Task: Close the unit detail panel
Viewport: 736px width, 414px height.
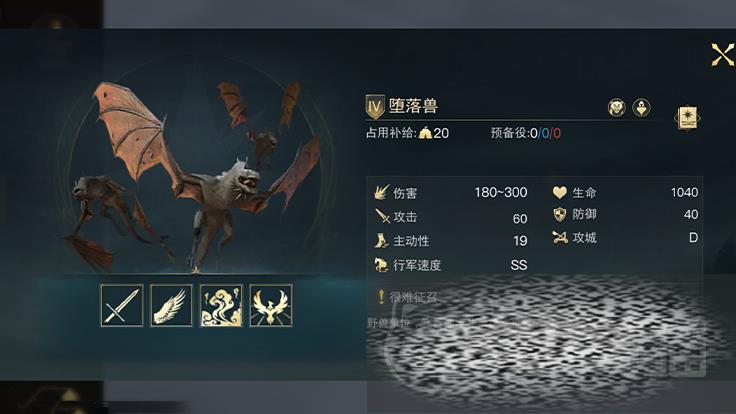Action: [722, 55]
